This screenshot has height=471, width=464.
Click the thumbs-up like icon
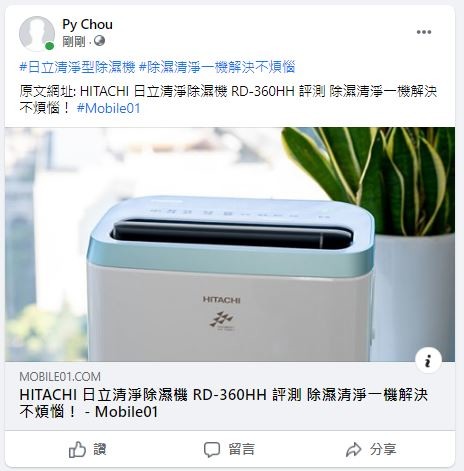(x=77, y=449)
